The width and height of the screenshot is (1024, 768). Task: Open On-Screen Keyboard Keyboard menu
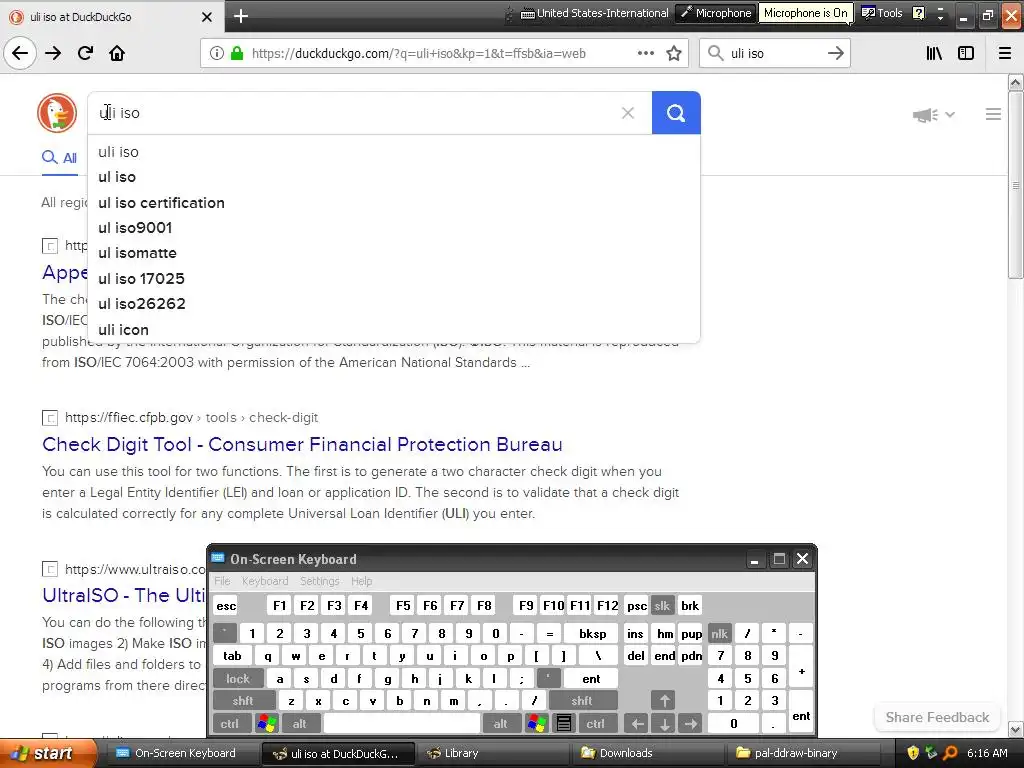point(264,581)
